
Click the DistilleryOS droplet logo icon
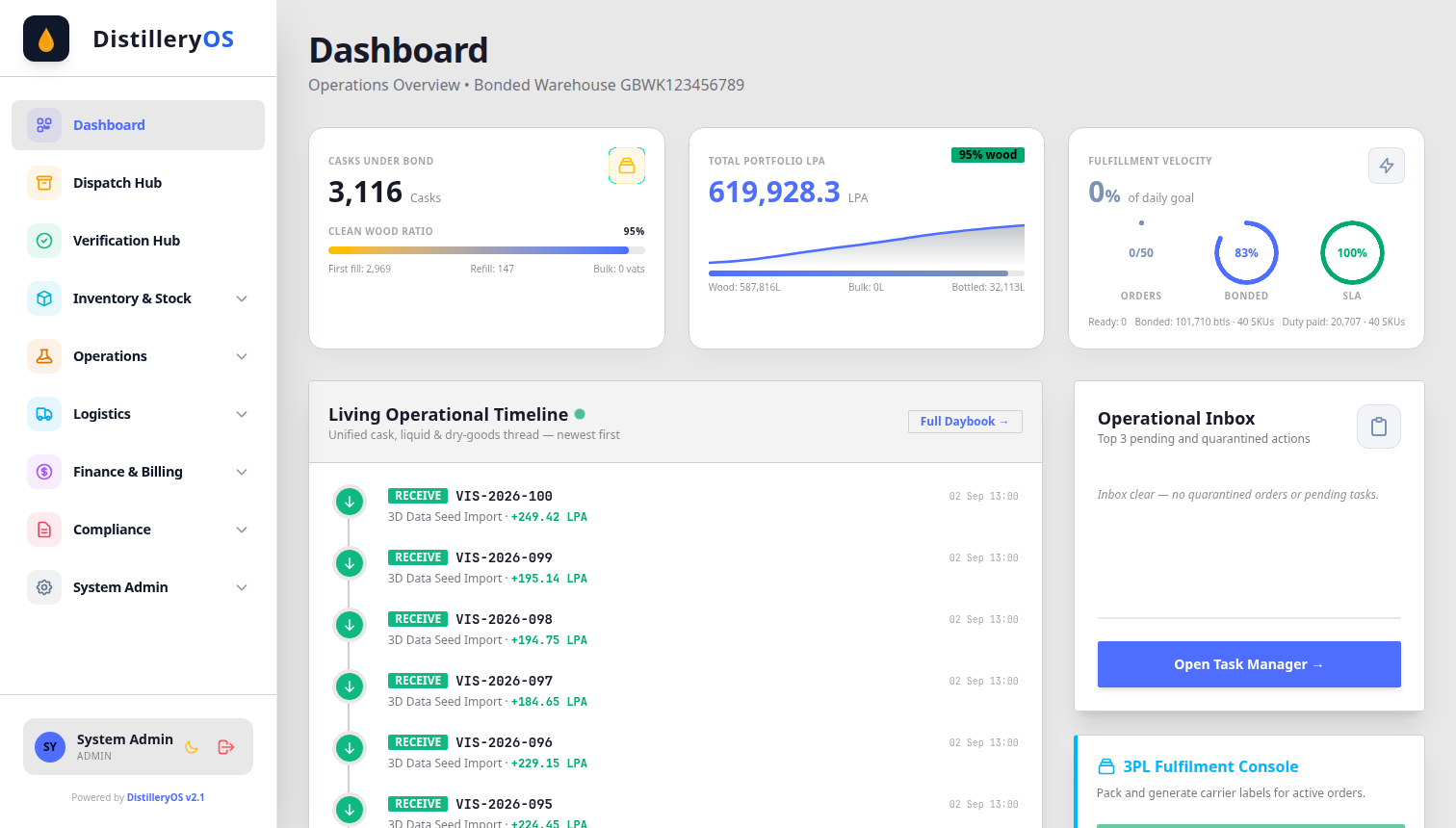pyautogui.click(x=46, y=39)
